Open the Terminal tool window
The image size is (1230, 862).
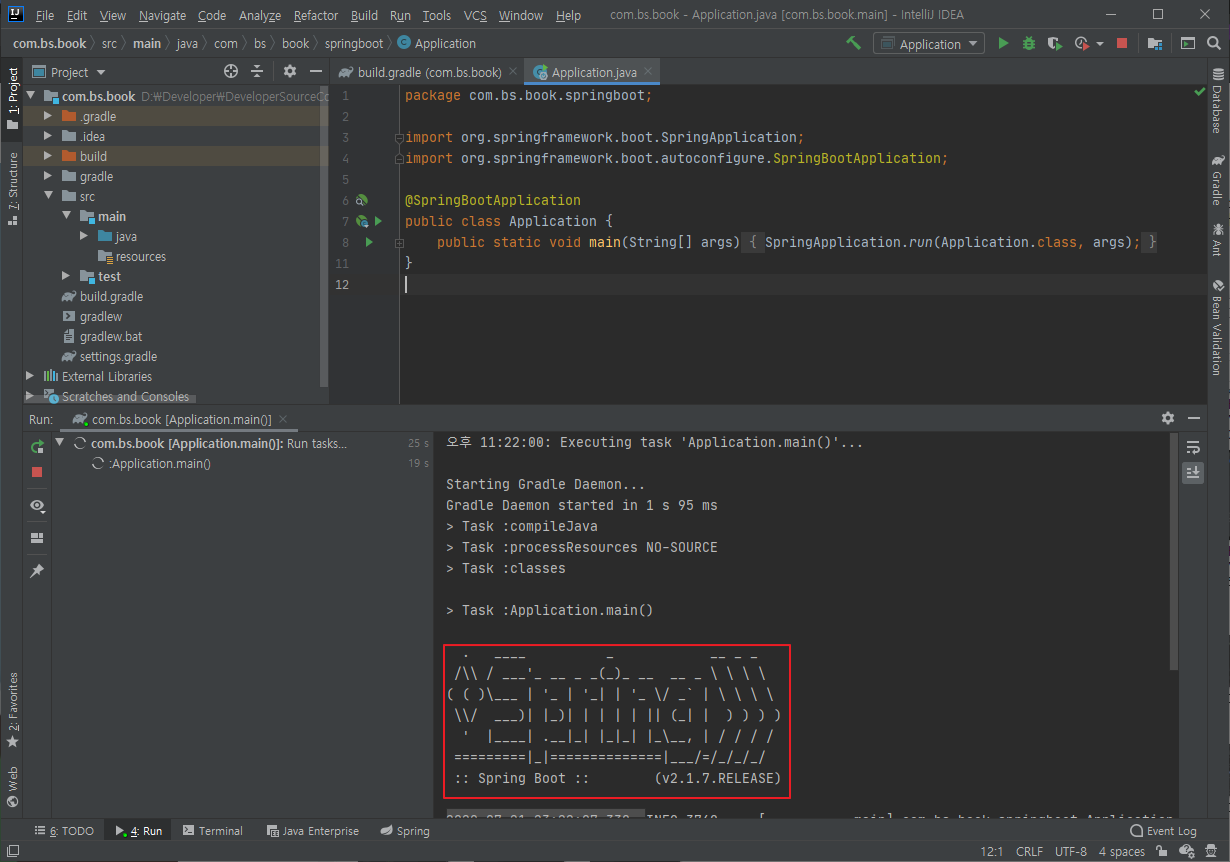[x=212, y=831]
